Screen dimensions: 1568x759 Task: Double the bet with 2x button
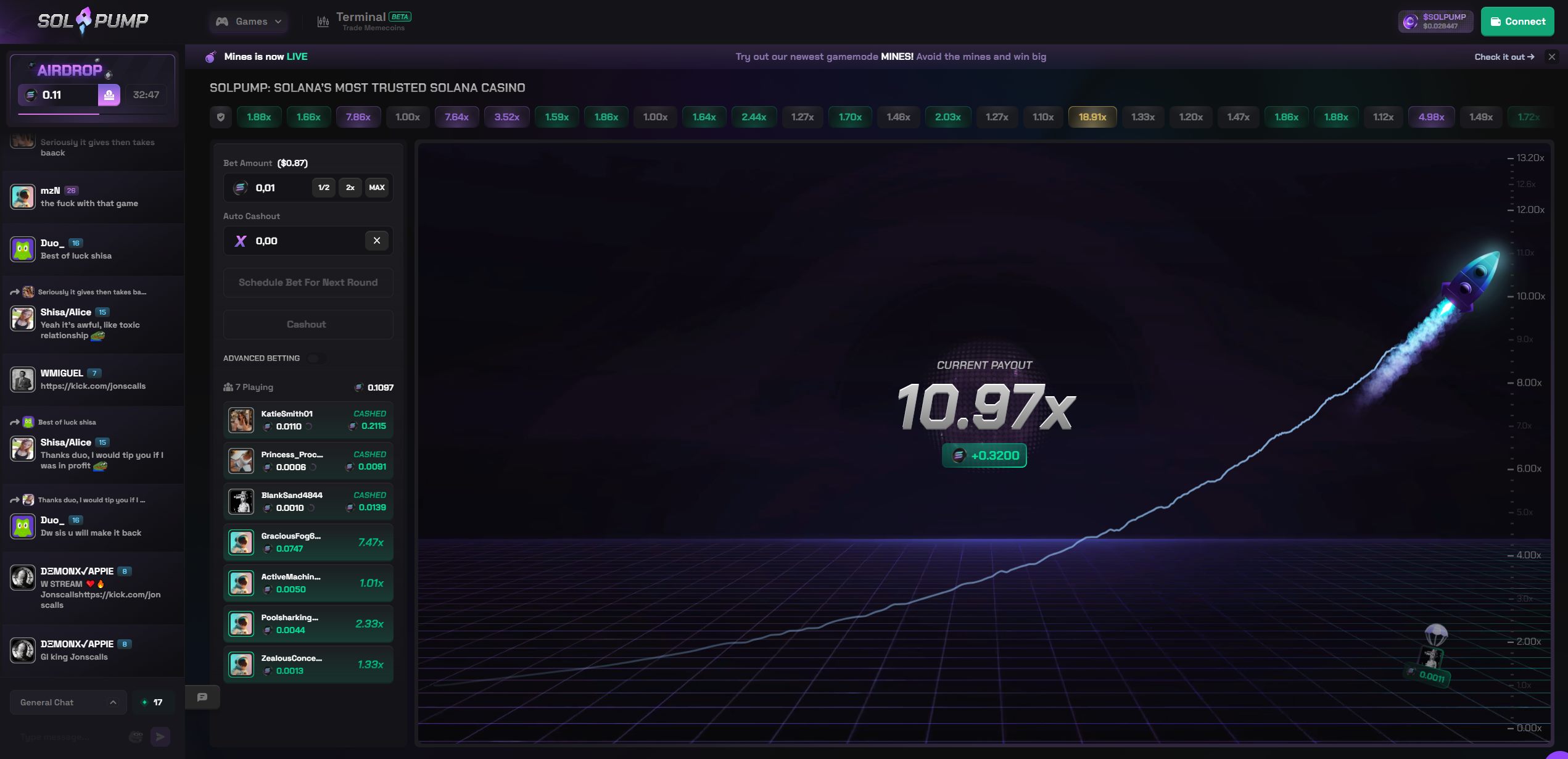point(350,188)
